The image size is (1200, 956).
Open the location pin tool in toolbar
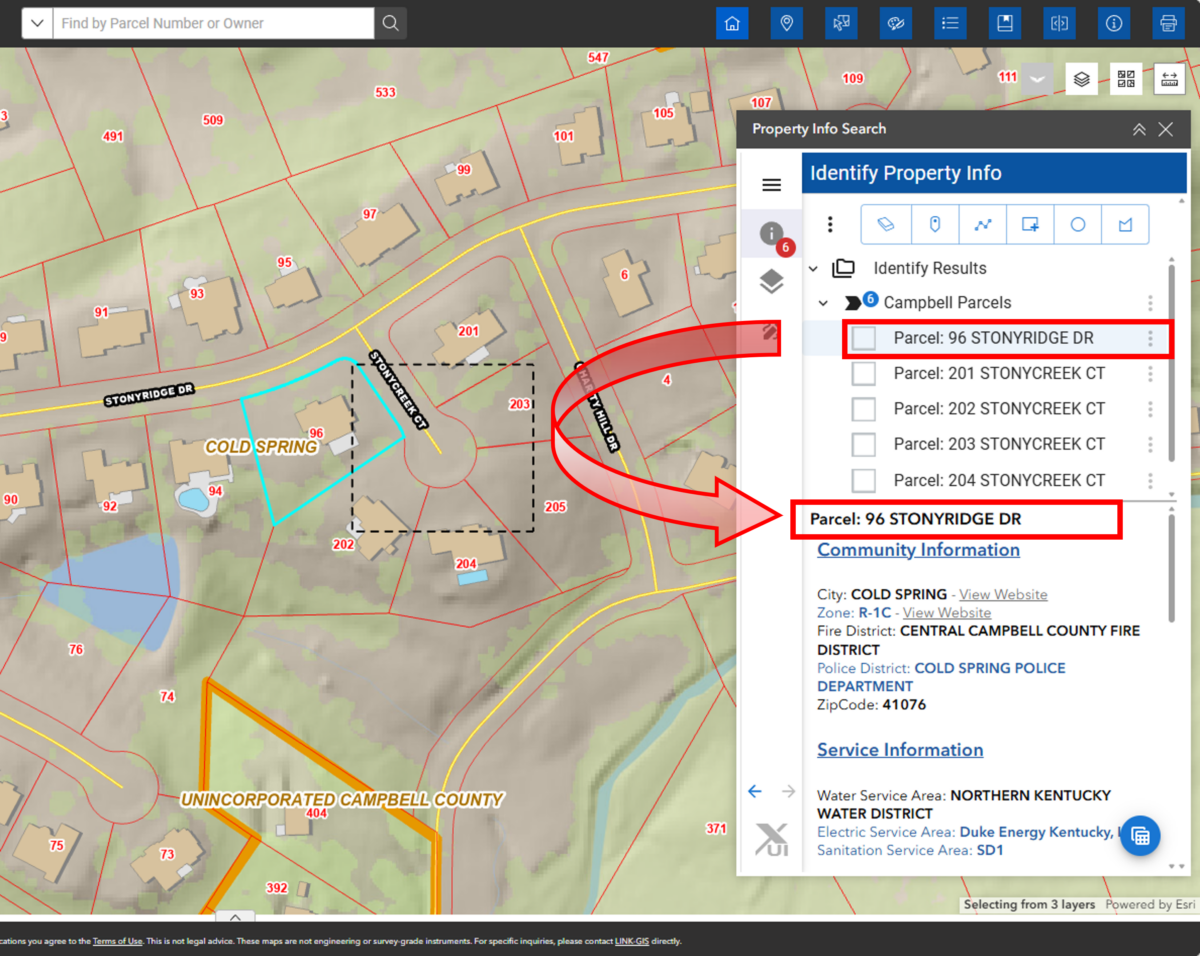[787, 23]
